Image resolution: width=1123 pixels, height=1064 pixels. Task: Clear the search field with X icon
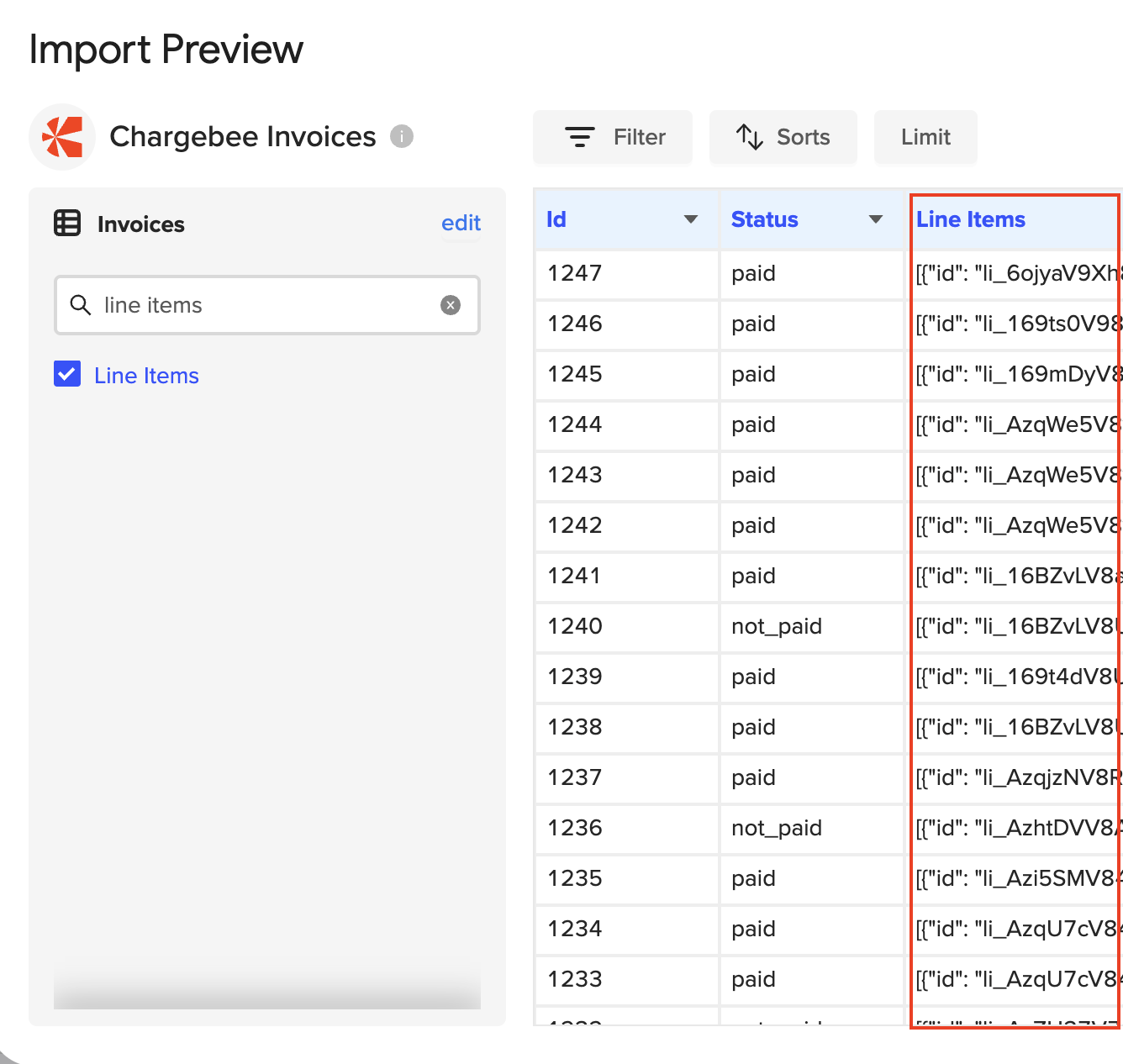point(451,305)
